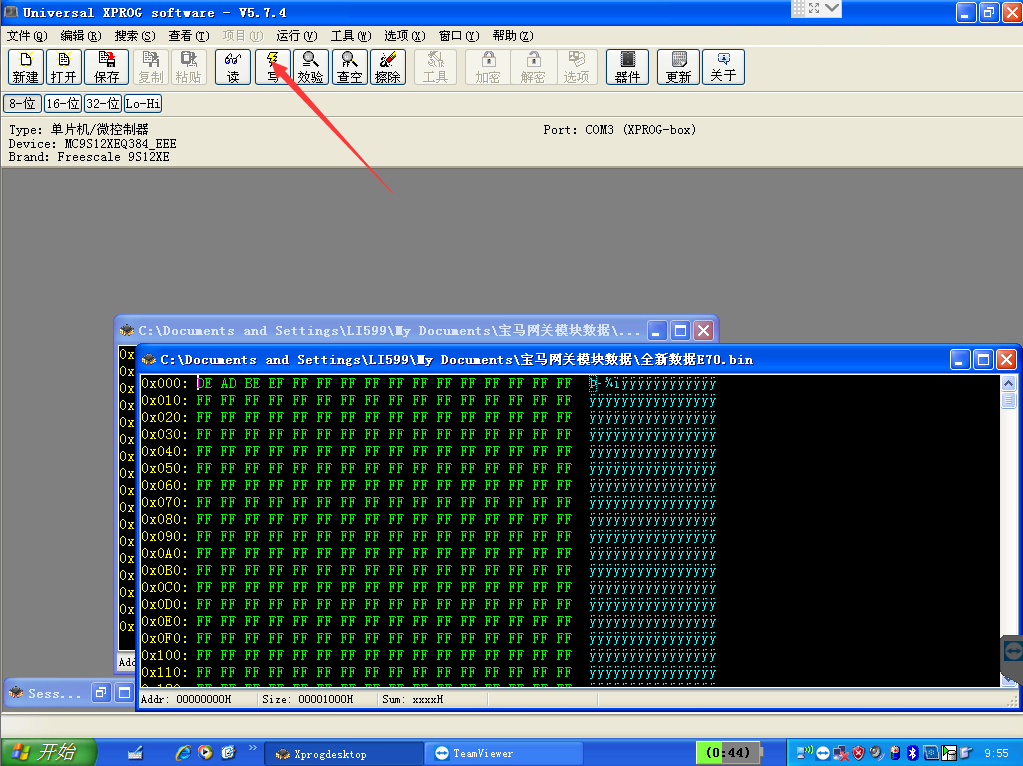The width and height of the screenshot is (1023, 766).
Task: Click the 读 (Read) chip icon
Action: pos(233,67)
